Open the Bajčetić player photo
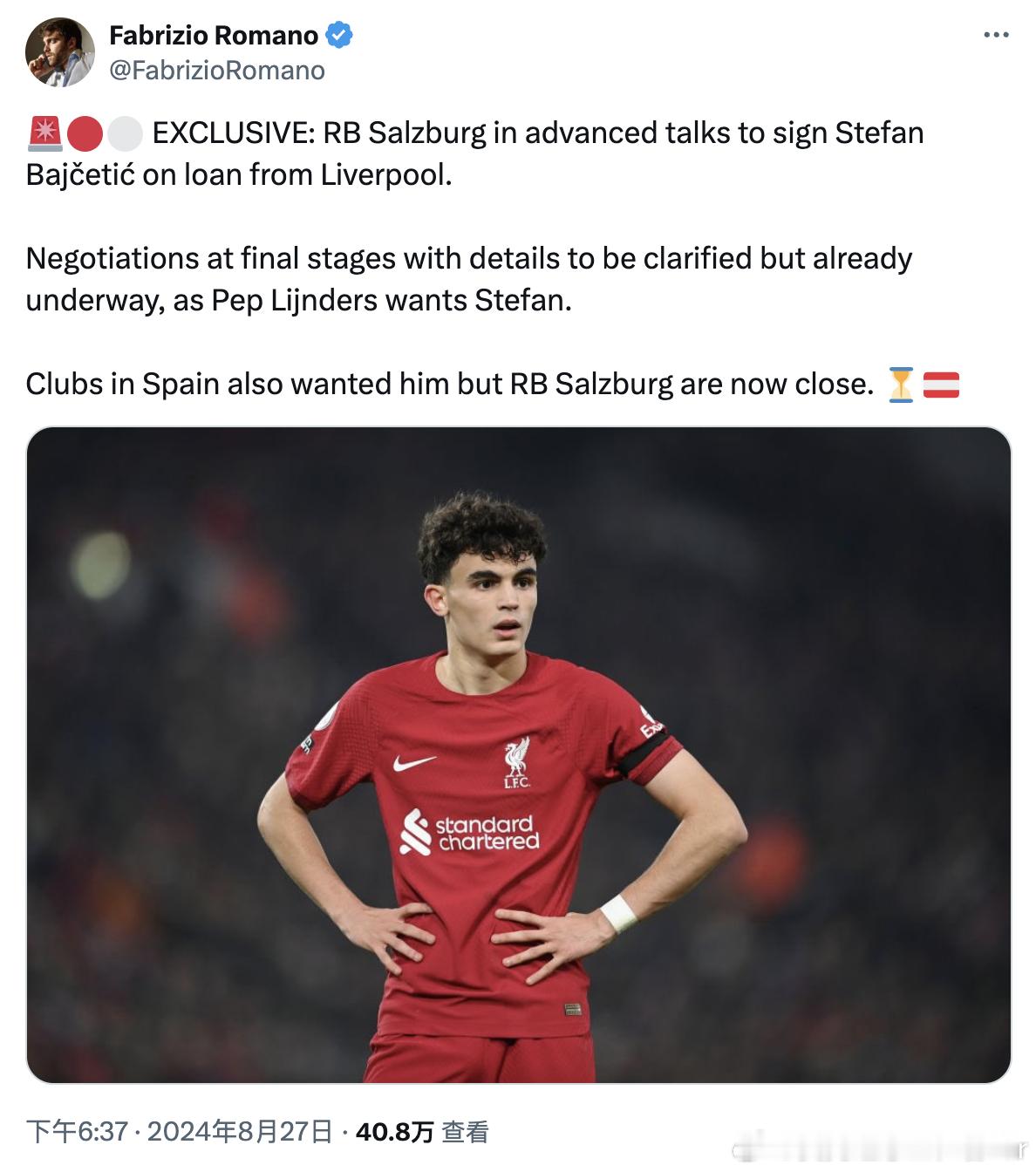This screenshot has height=1172, width=1036. 519,755
